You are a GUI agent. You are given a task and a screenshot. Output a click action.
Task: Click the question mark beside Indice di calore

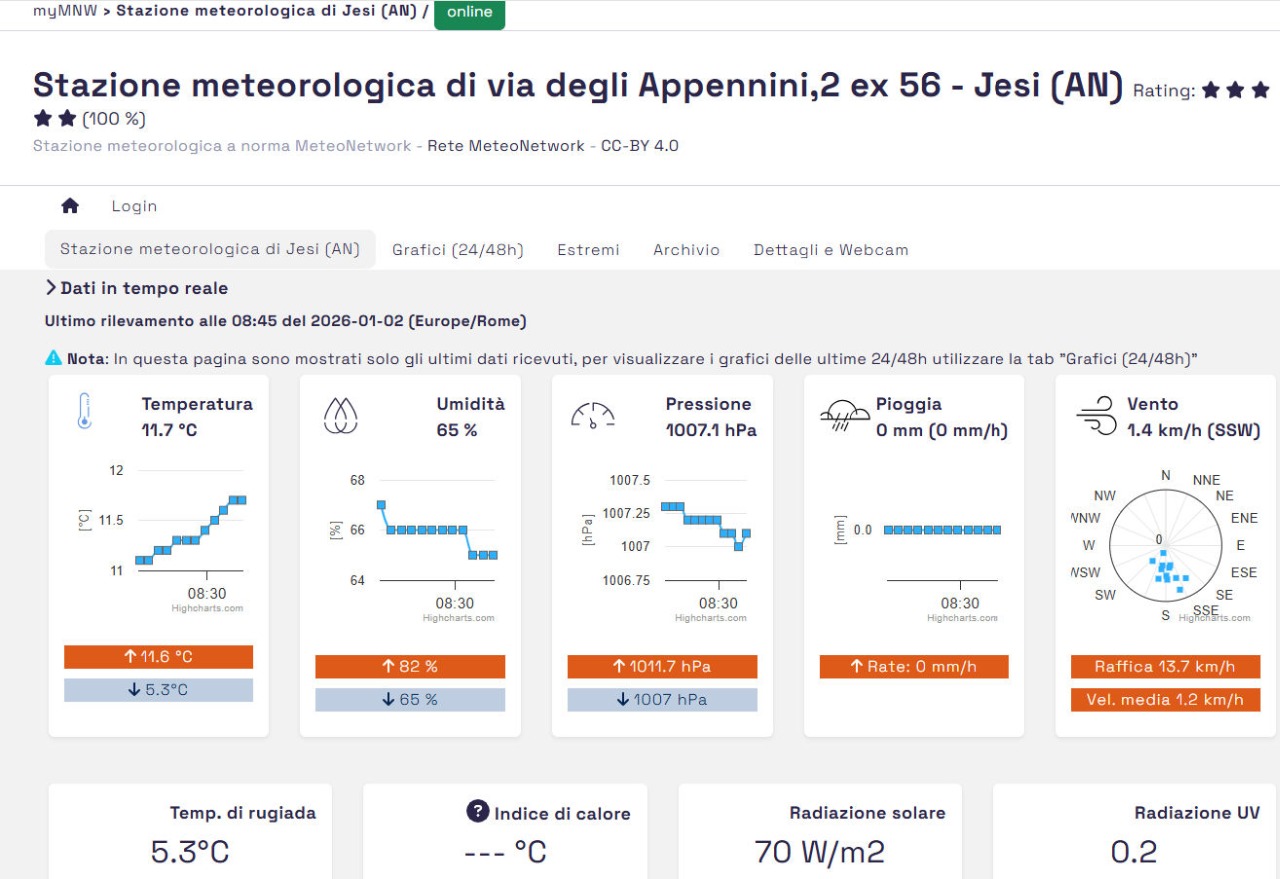[x=478, y=811]
